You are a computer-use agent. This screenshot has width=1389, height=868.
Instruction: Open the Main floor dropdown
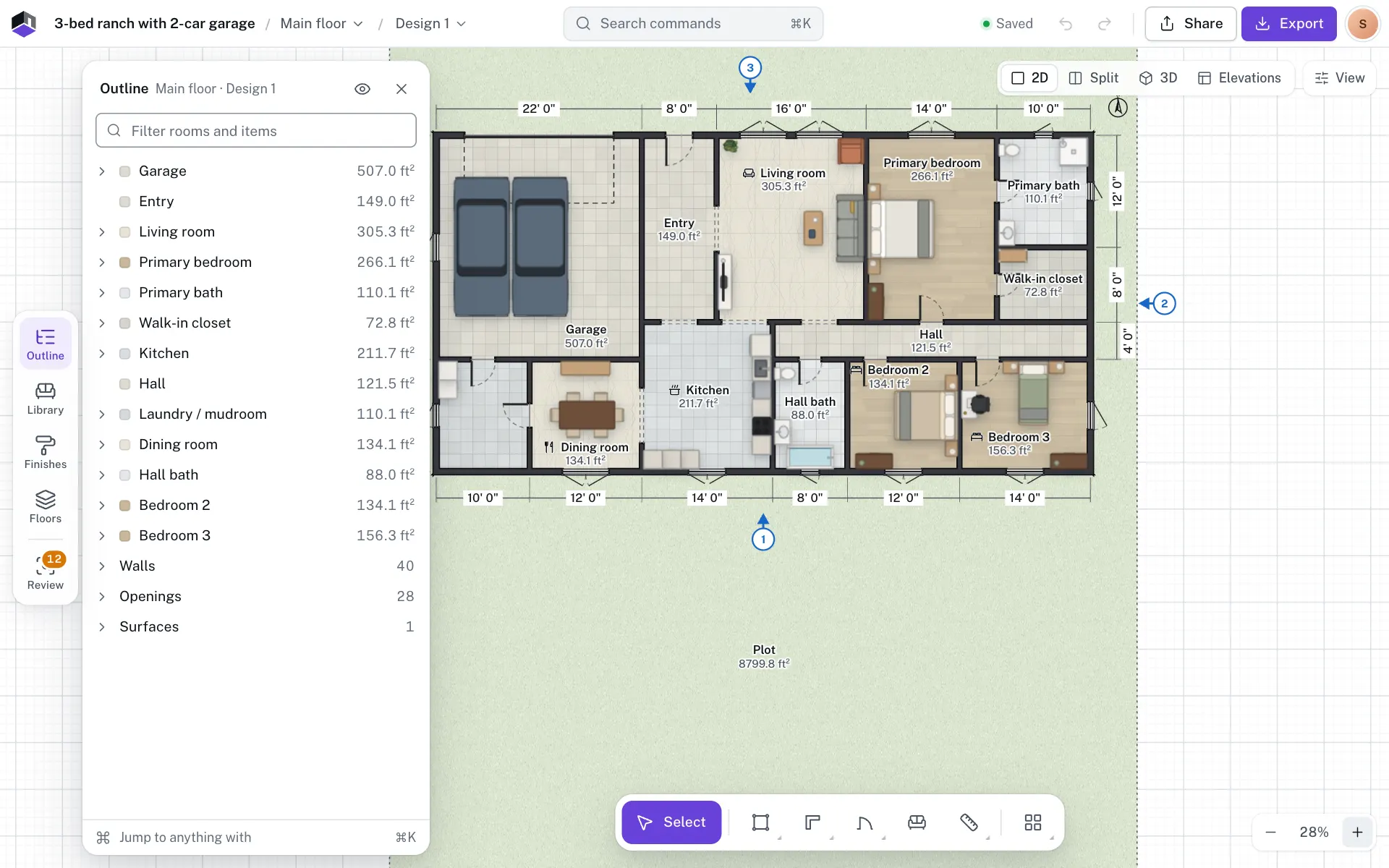click(321, 24)
